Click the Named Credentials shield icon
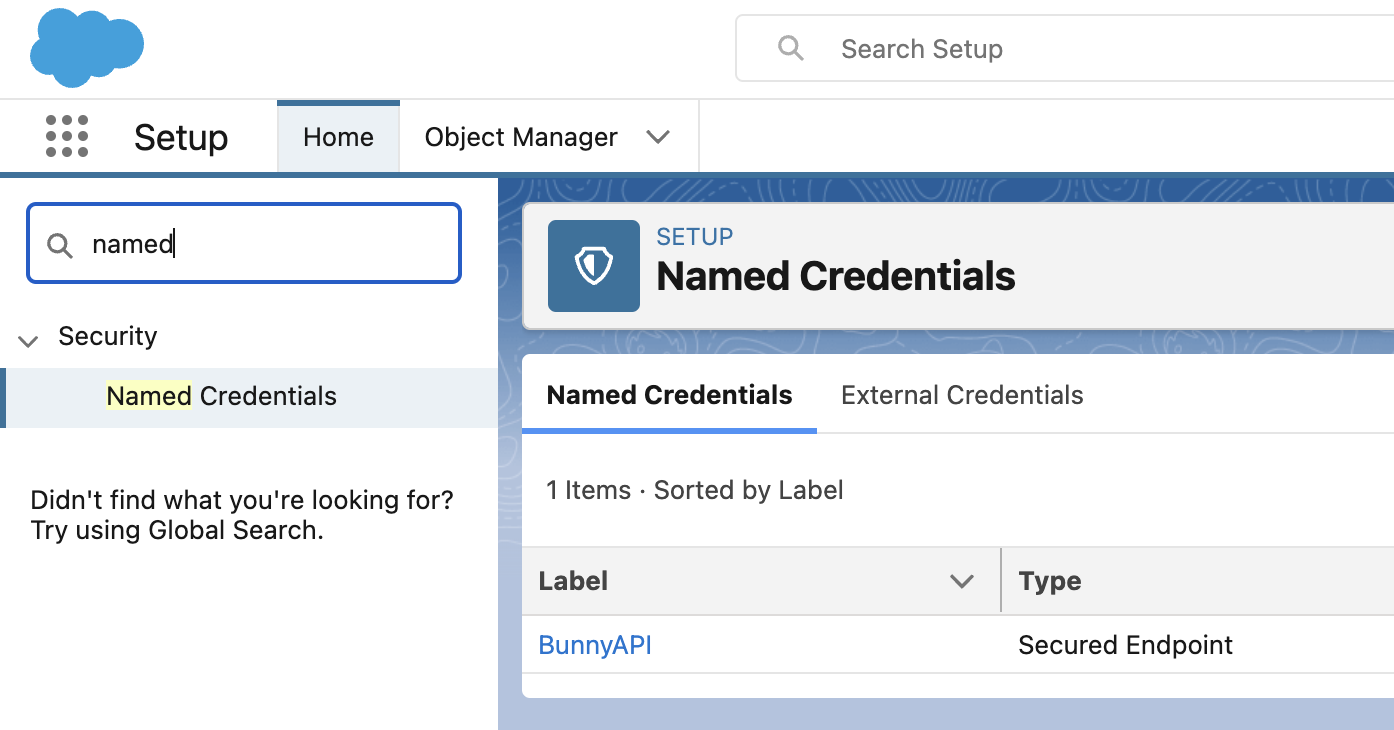The width and height of the screenshot is (1394, 730). pos(594,266)
